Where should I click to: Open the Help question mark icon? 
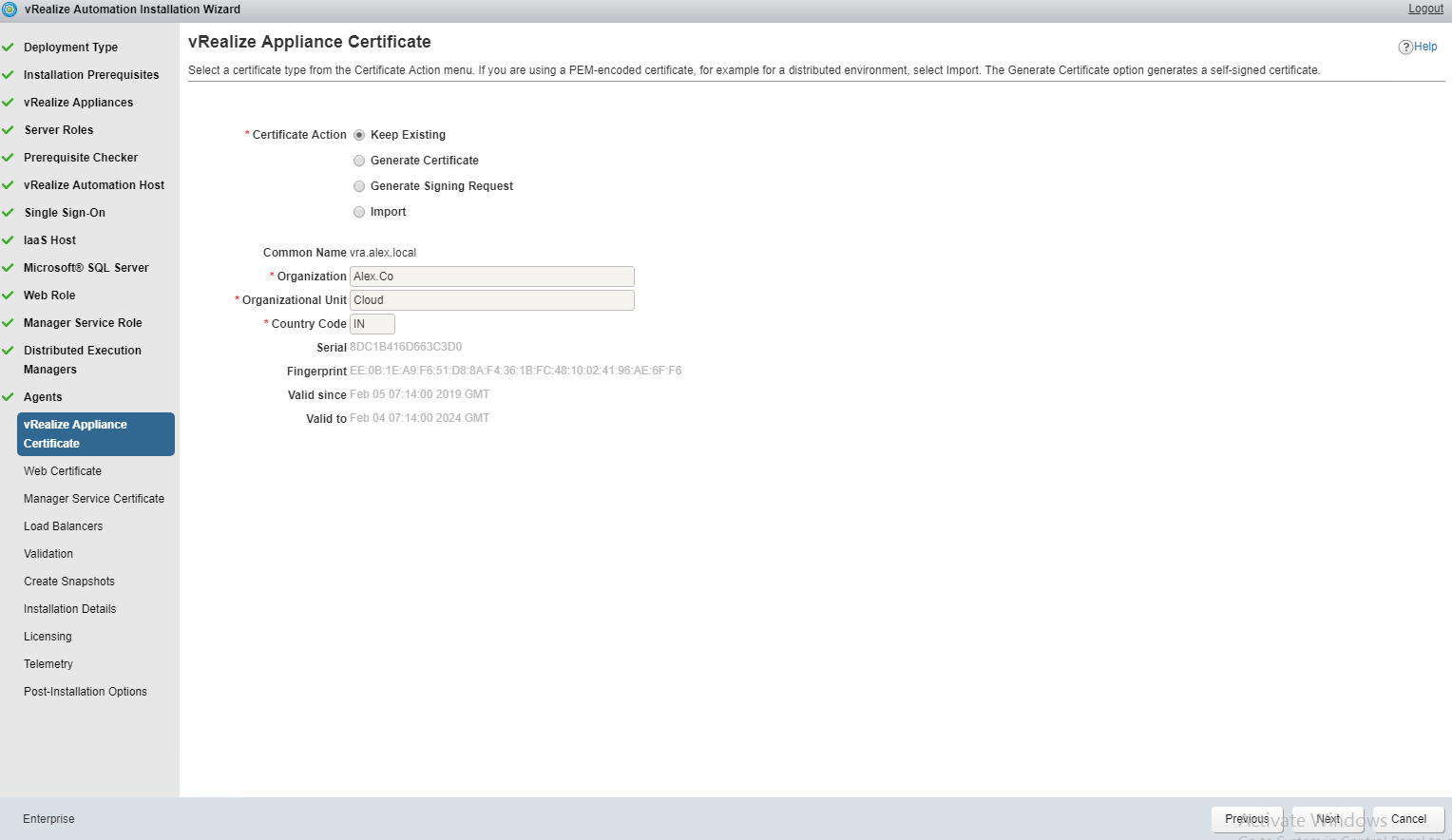coord(1405,47)
